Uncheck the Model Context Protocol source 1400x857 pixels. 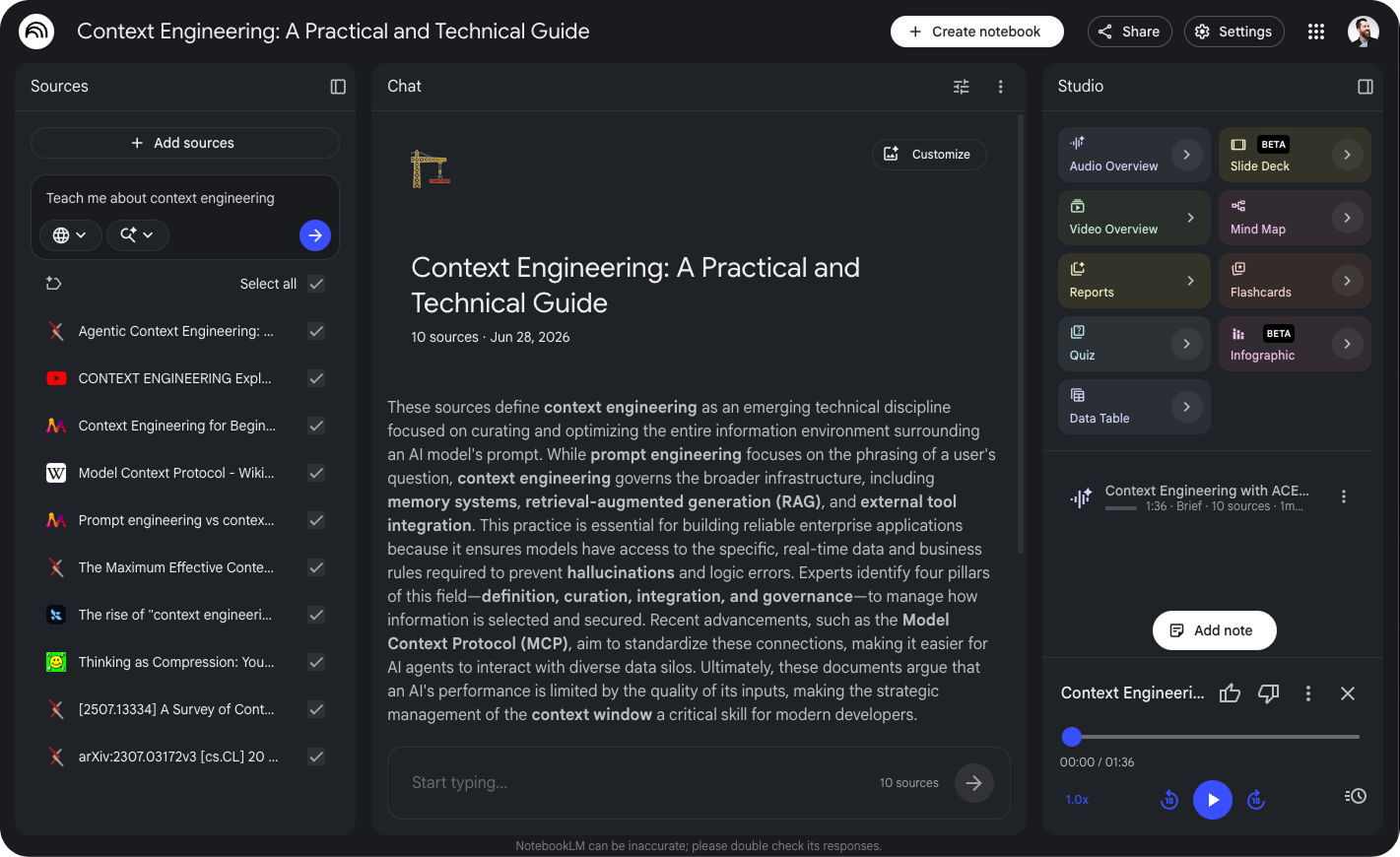(x=316, y=473)
